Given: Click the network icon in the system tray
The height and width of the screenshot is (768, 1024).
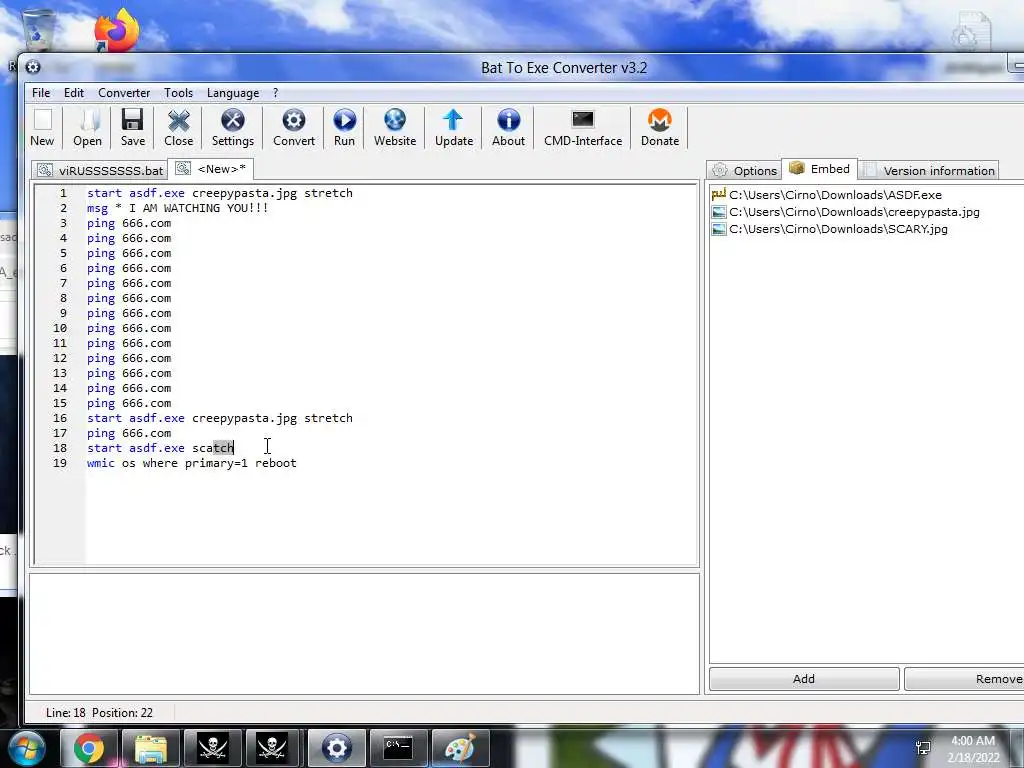Looking at the screenshot, I should 923,748.
